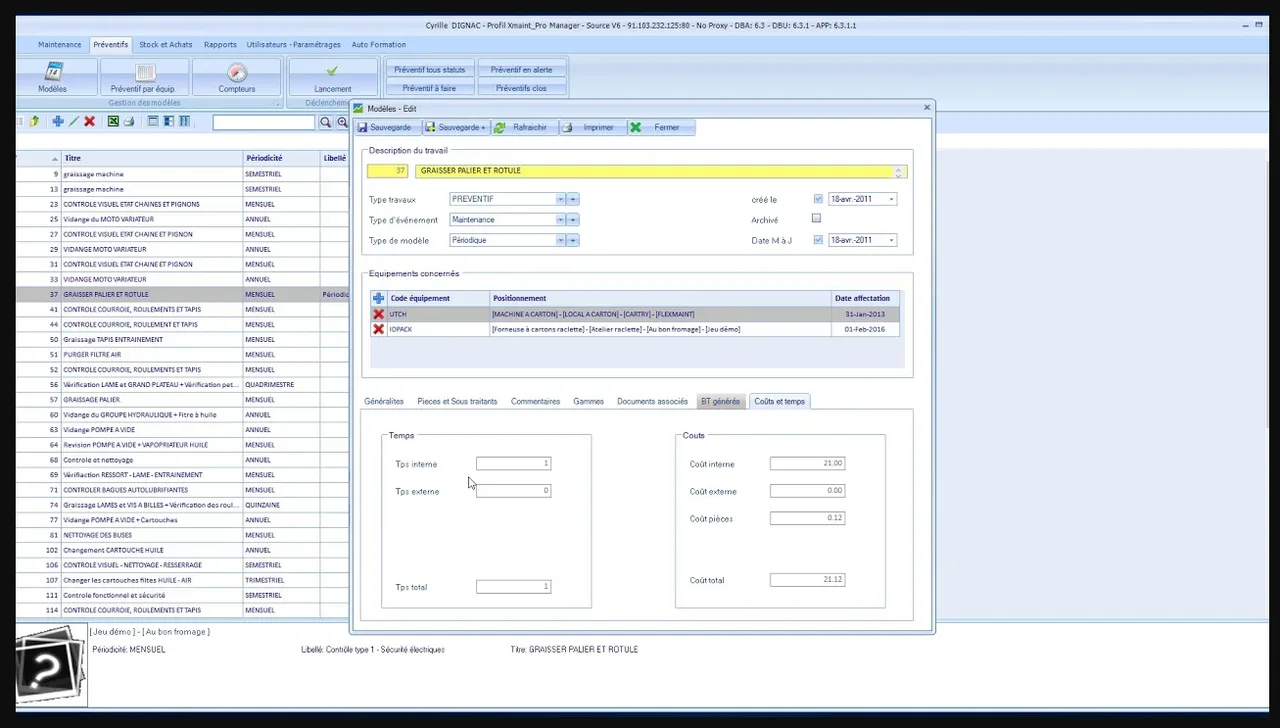
Task: Open the Documents associés tab
Action: click(652, 401)
